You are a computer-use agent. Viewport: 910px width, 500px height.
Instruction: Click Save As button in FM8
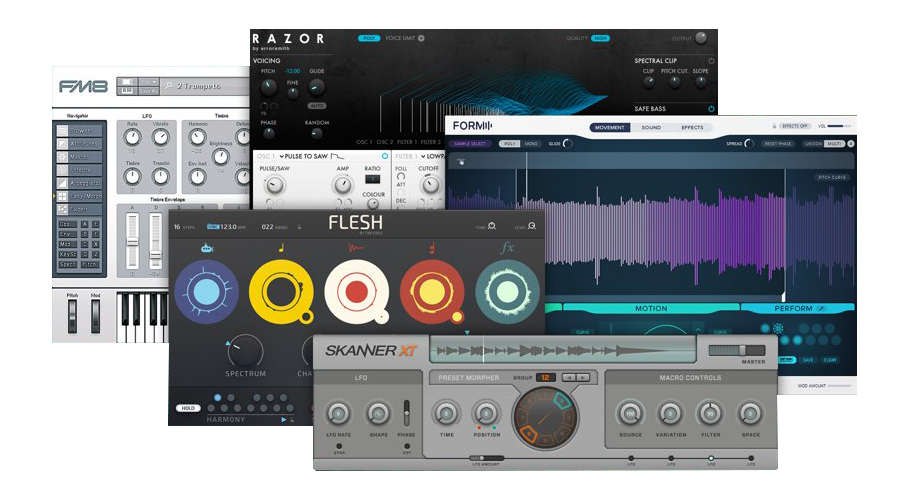point(148,91)
